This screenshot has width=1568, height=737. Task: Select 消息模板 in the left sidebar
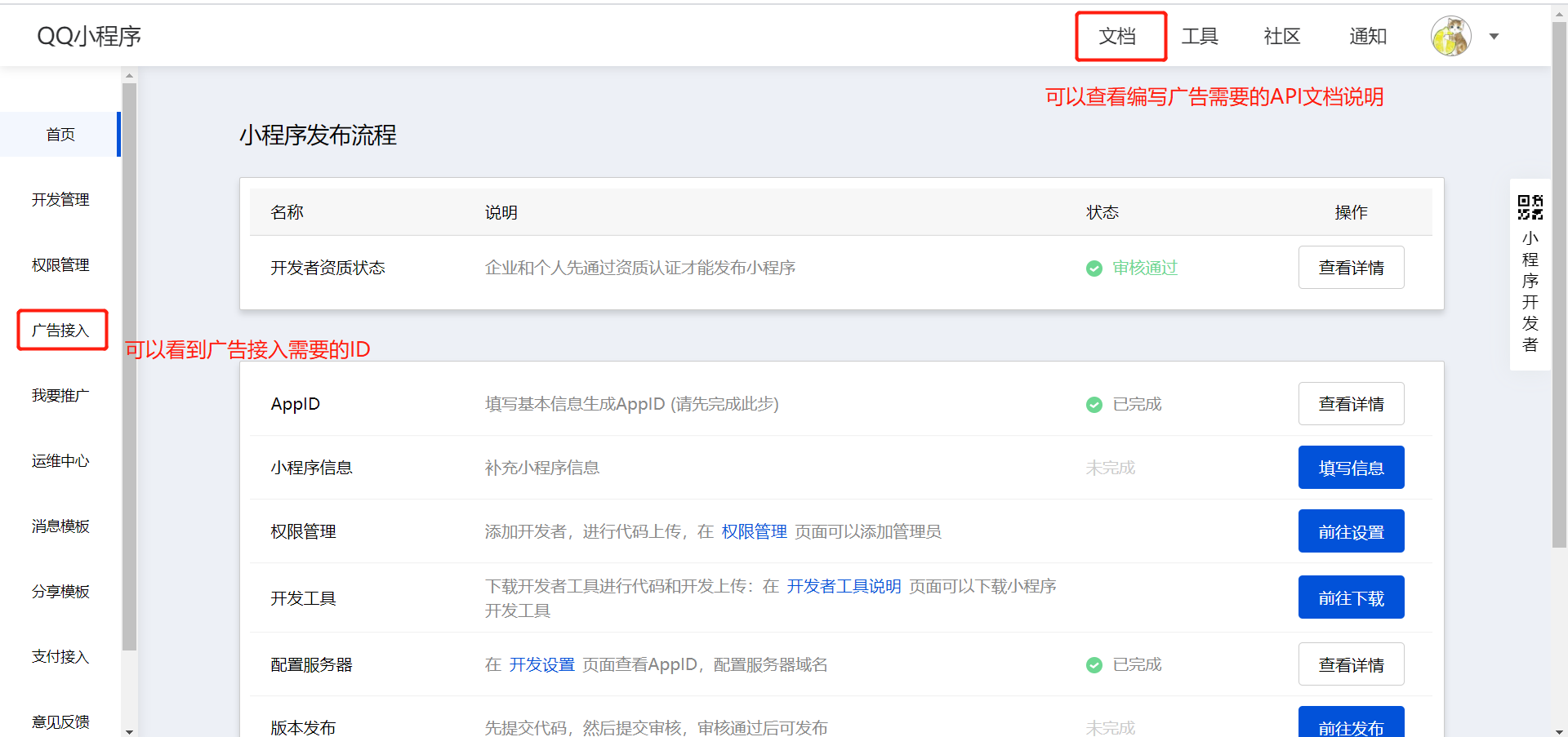click(60, 526)
